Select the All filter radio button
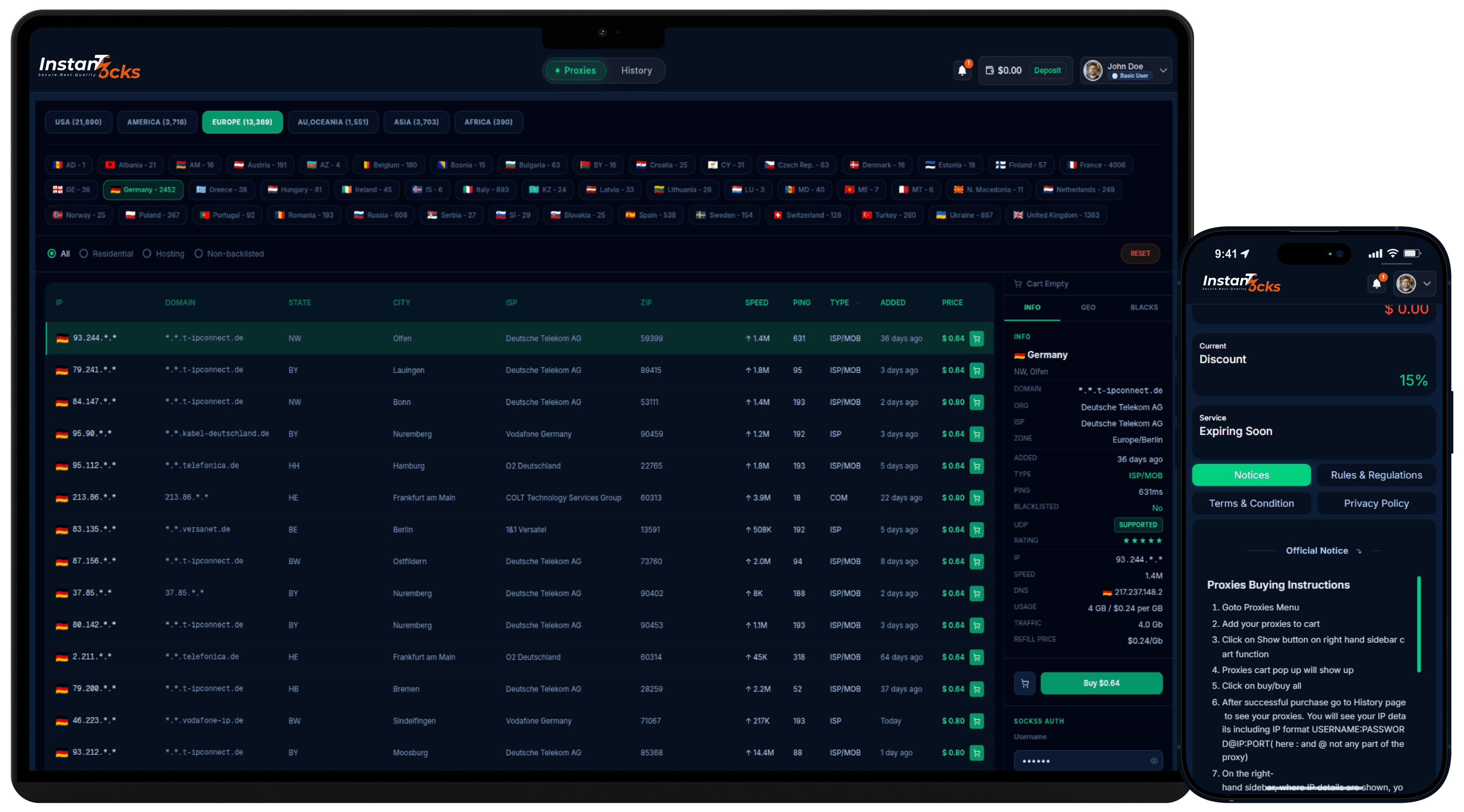 52,254
